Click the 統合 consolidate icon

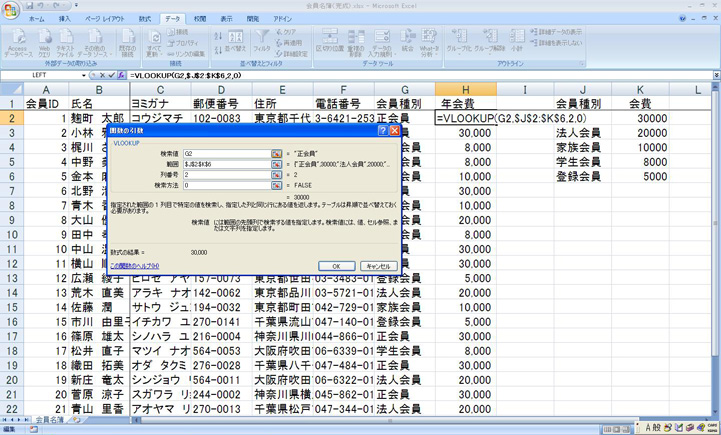[x=407, y=41]
